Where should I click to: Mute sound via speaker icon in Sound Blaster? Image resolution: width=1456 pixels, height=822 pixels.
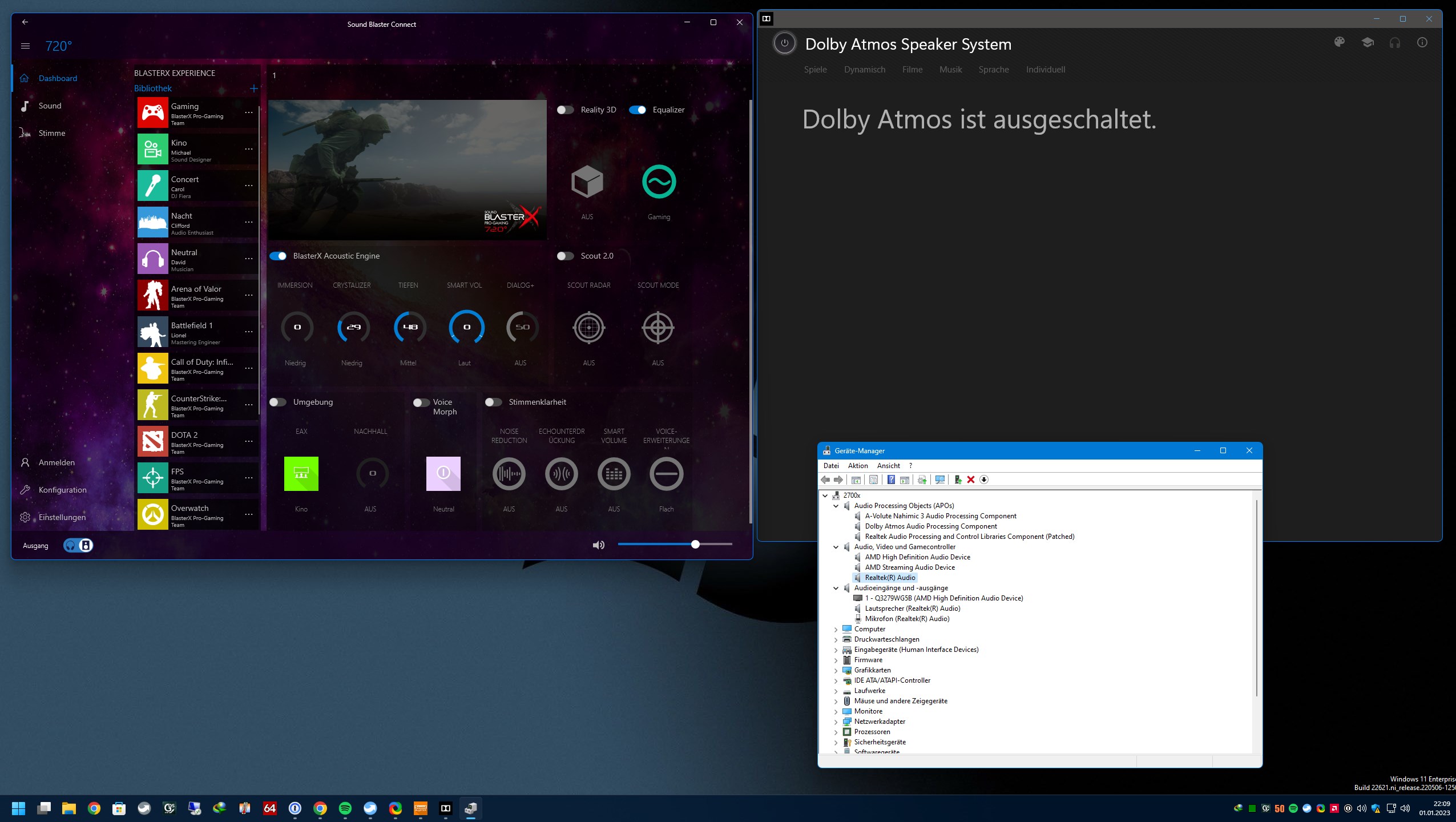point(598,545)
